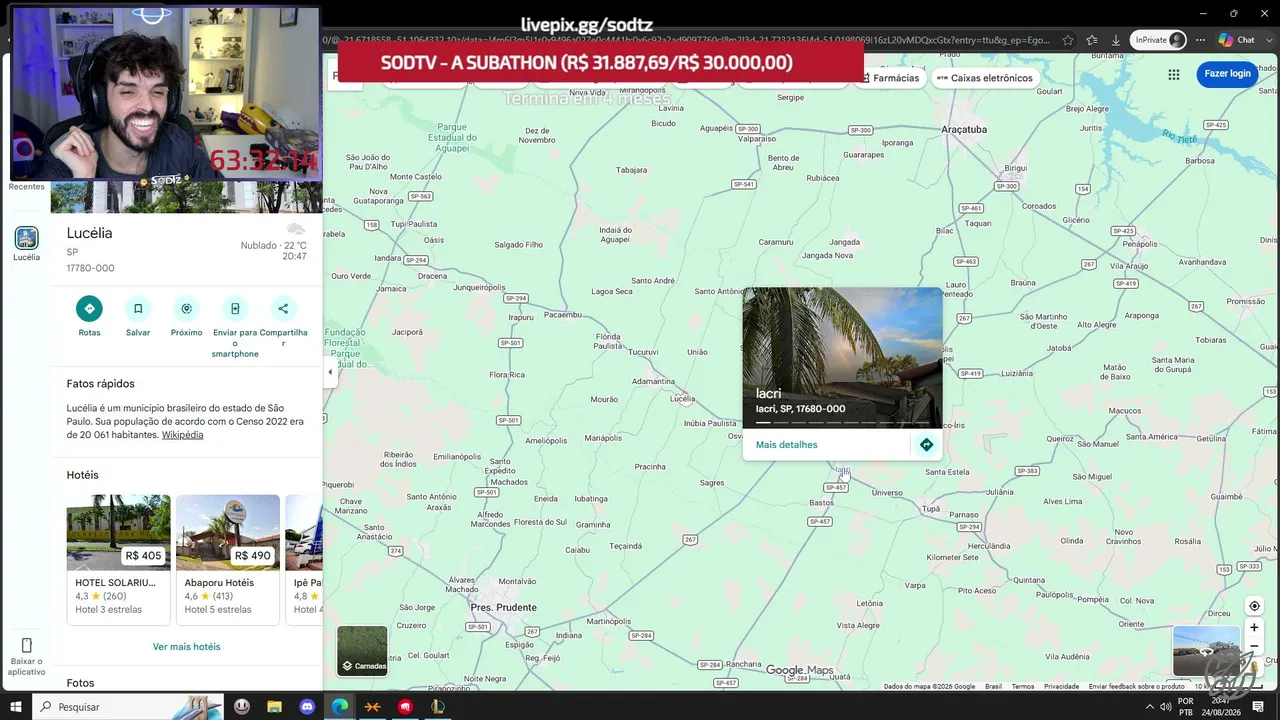This screenshot has width=1280, height=720.
Task: Open the Windows Start menu
Action: pos(16,707)
